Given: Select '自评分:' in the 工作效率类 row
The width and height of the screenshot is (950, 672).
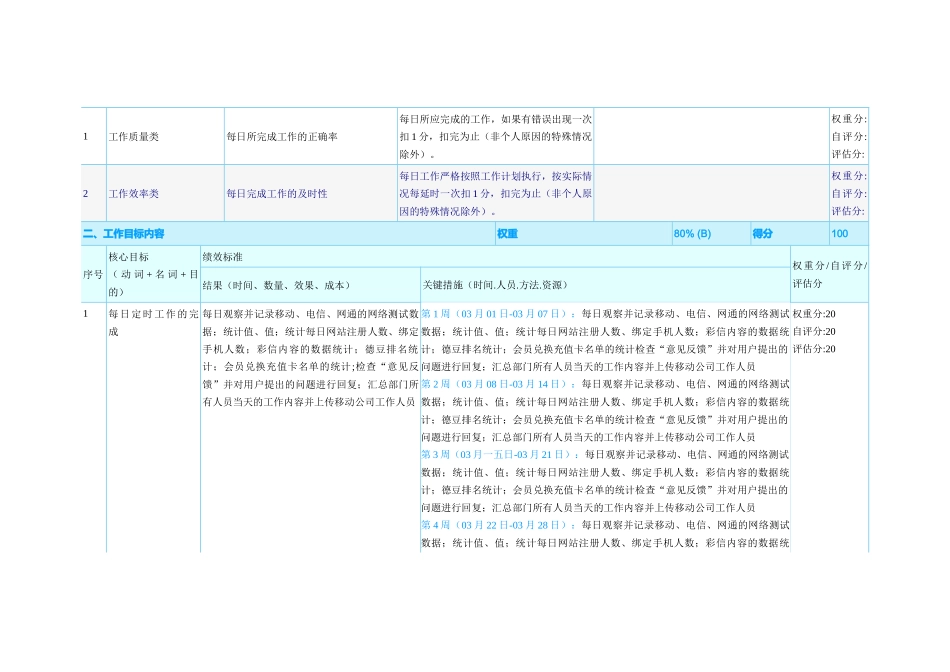Looking at the screenshot, I should coord(849,194).
